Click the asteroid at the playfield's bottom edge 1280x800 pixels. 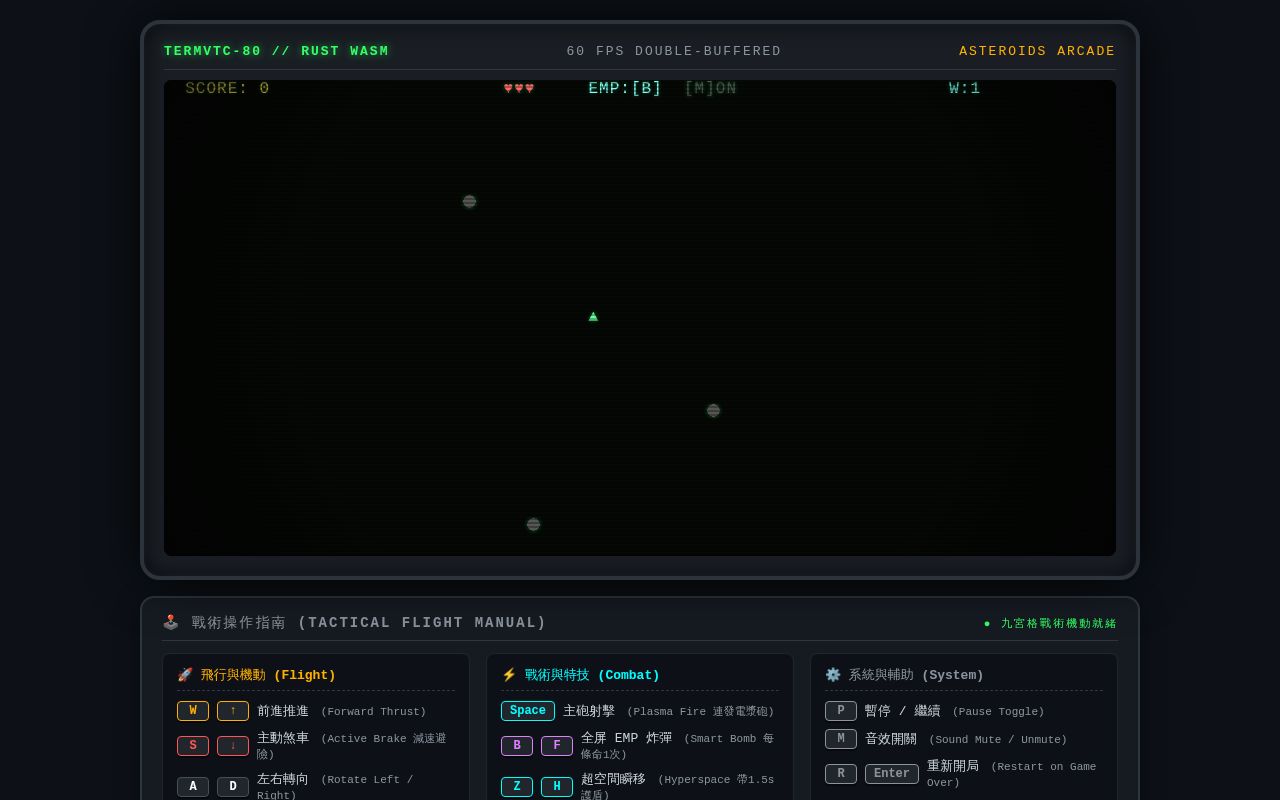coord(533,524)
